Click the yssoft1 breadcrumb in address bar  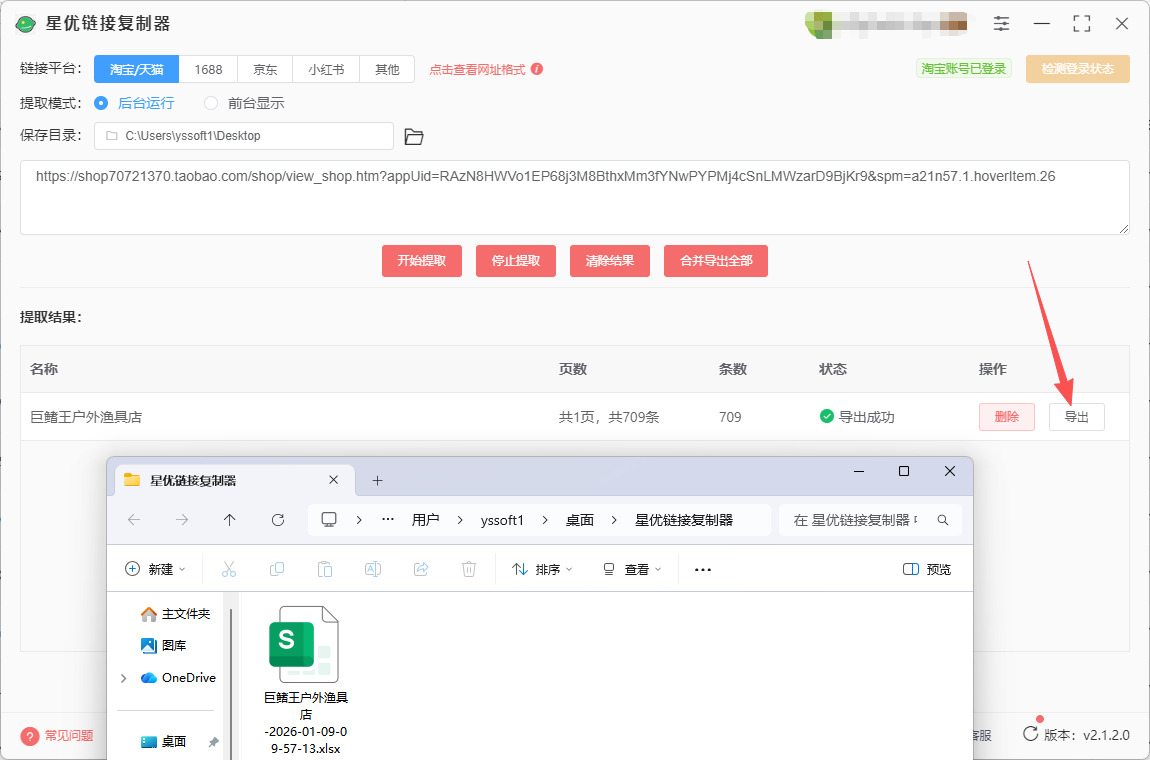[502, 520]
